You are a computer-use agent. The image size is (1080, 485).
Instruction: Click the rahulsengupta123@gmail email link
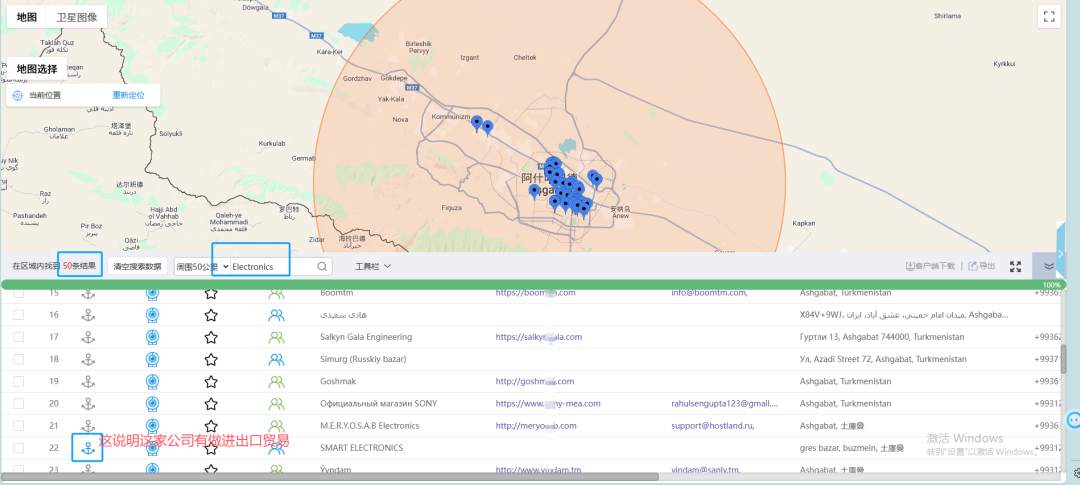[x=725, y=403]
